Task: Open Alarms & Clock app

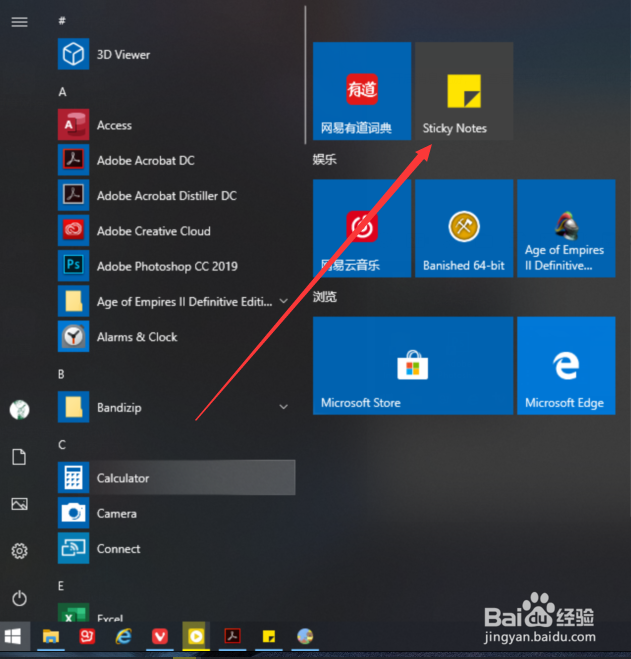Action: 177,337
